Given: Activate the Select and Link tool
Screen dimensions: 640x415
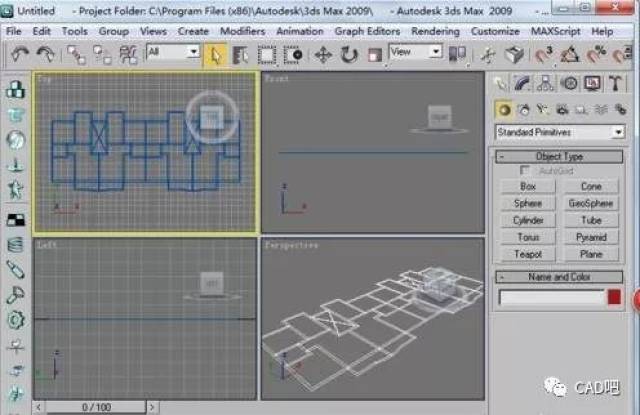Looking at the screenshot, I should pos(76,55).
